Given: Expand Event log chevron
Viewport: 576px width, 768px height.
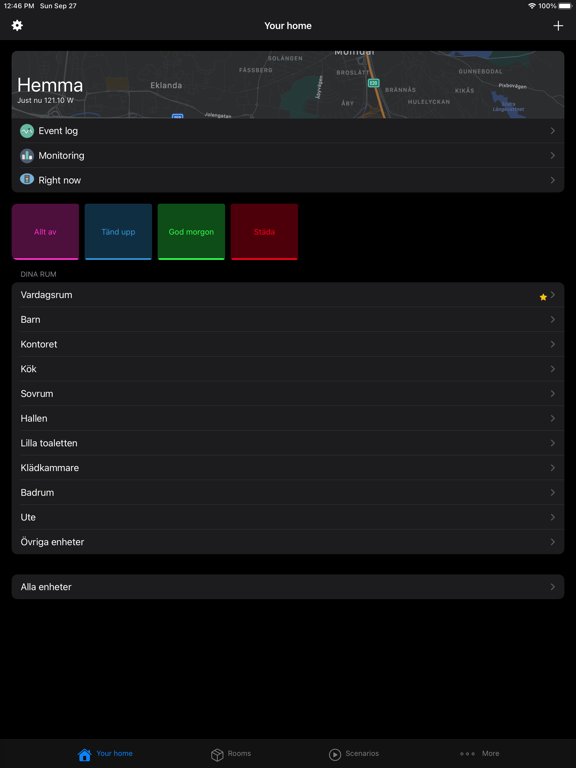Looking at the screenshot, I should [x=552, y=131].
